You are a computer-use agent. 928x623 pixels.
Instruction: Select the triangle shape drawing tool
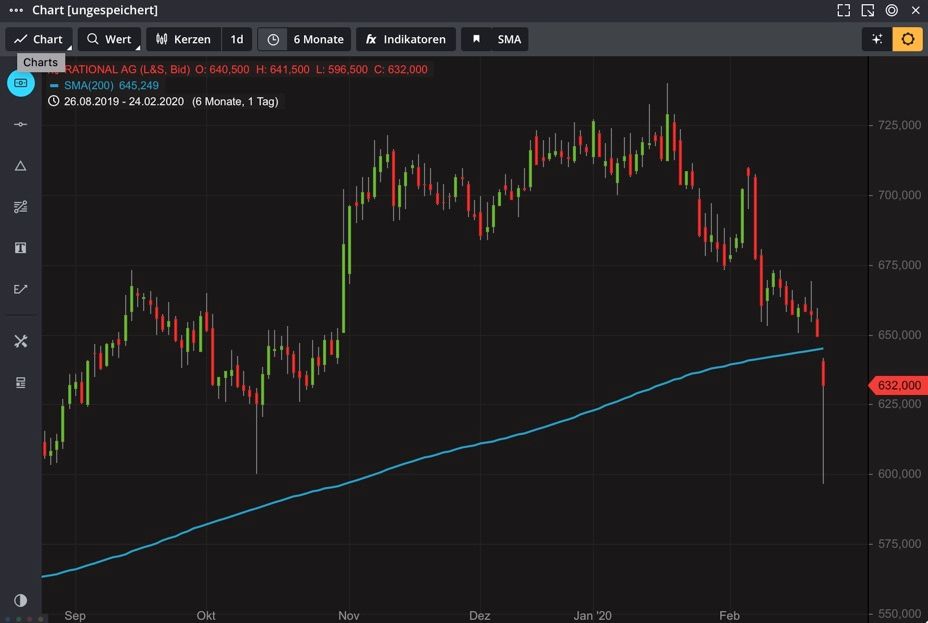tap(20, 166)
